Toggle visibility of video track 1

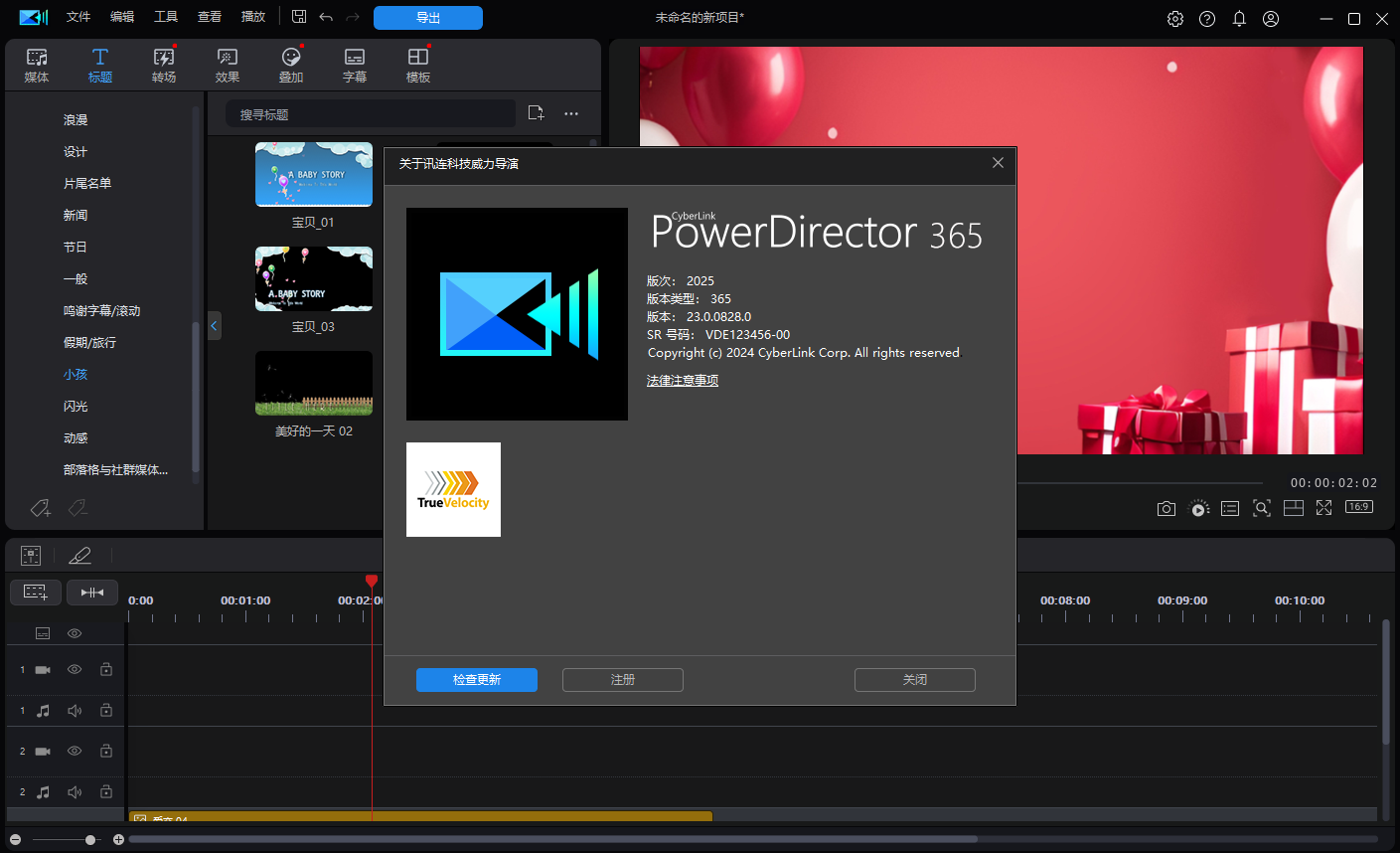click(75, 670)
